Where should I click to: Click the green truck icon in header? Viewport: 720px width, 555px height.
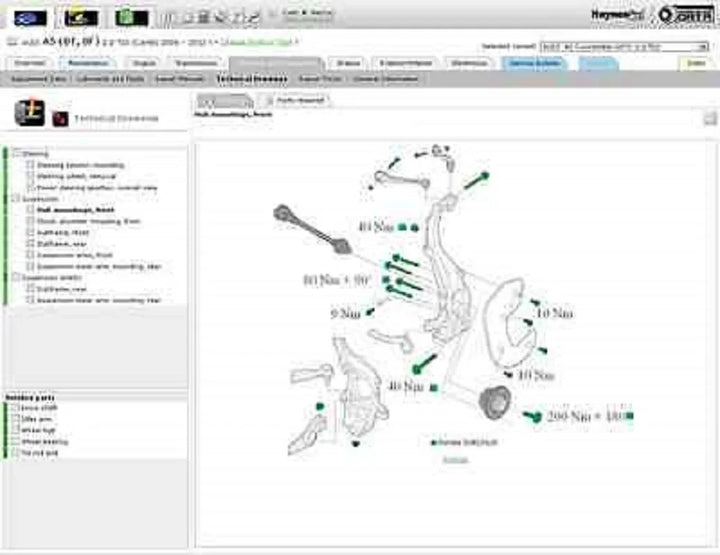click(x=131, y=17)
